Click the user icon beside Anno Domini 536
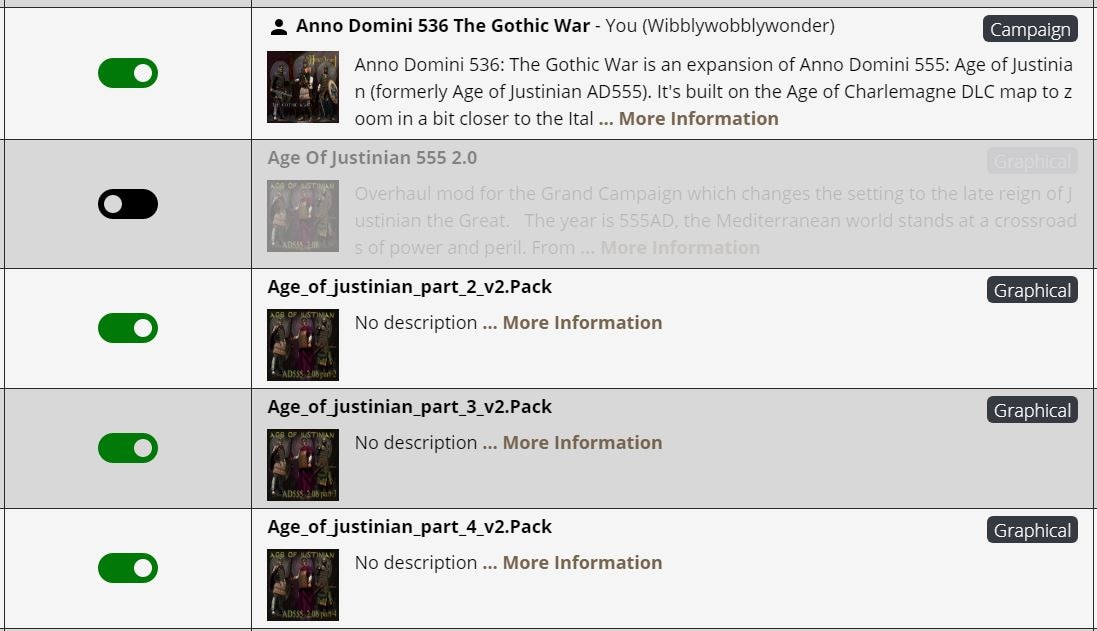The image size is (1097, 631). click(x=278, y=27)
